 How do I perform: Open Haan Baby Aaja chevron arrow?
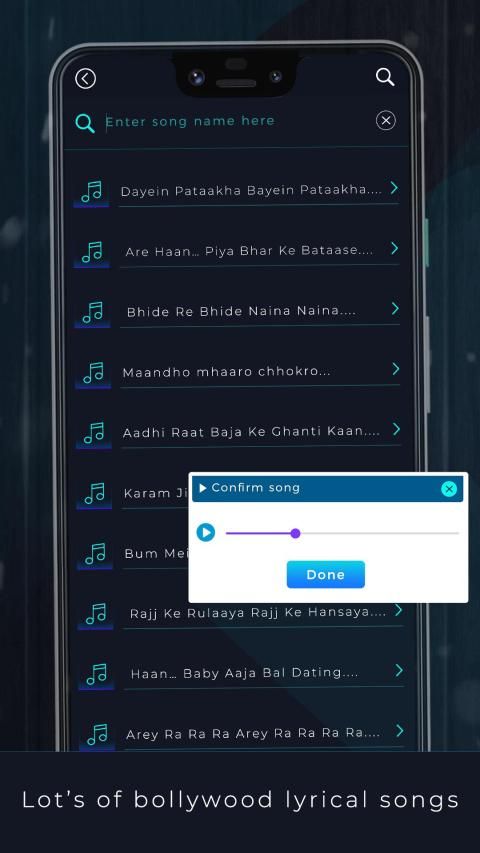tap(399, 670)
